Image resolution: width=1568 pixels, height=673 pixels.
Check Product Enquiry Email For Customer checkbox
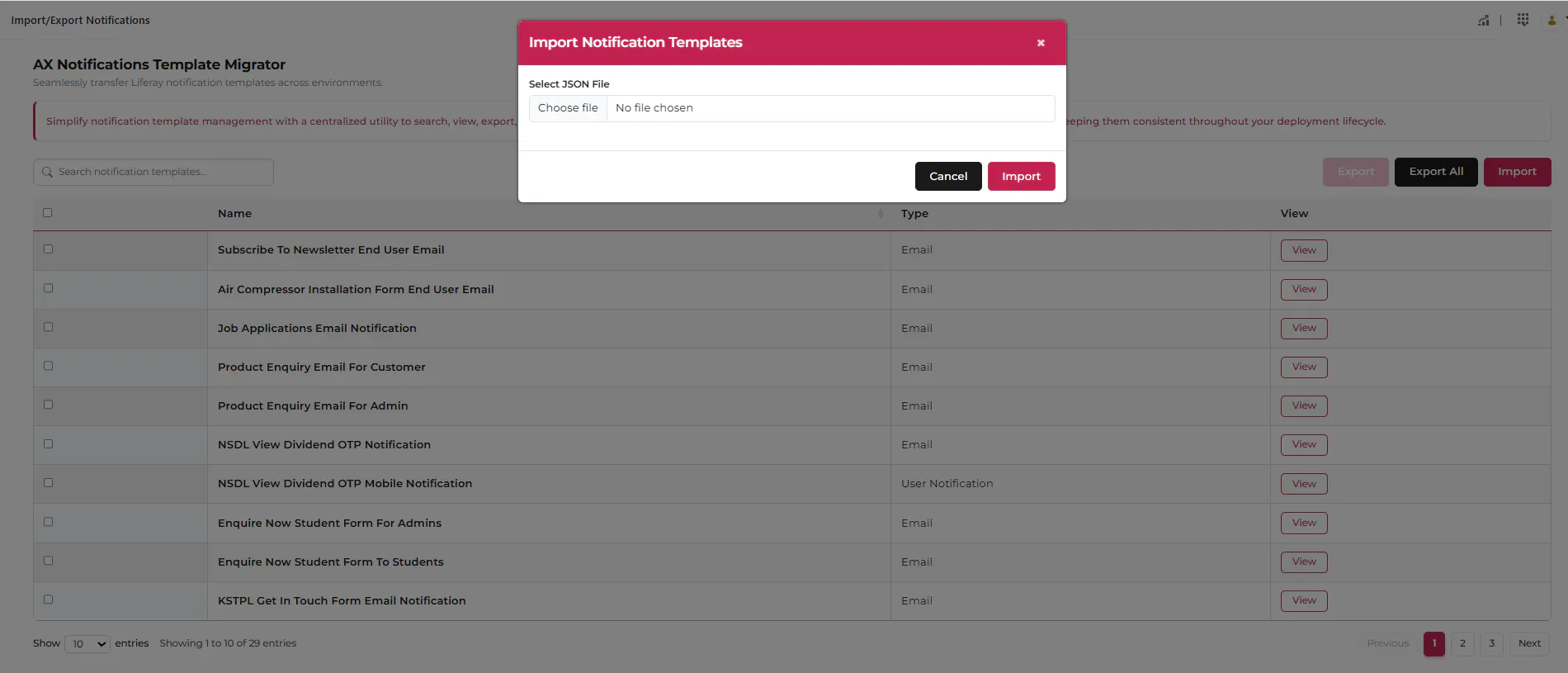point(48,366)
